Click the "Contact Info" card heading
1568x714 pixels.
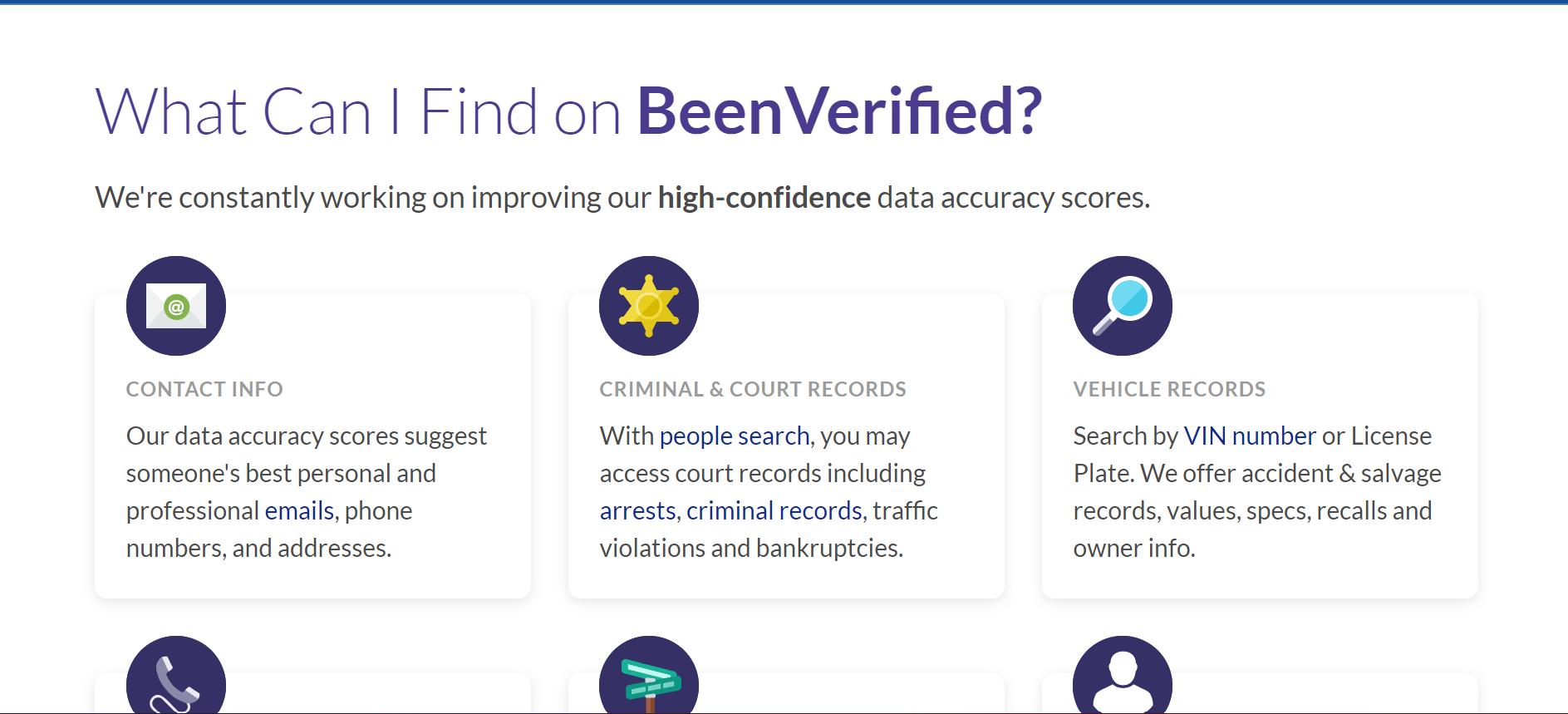[x=204, y=389]
